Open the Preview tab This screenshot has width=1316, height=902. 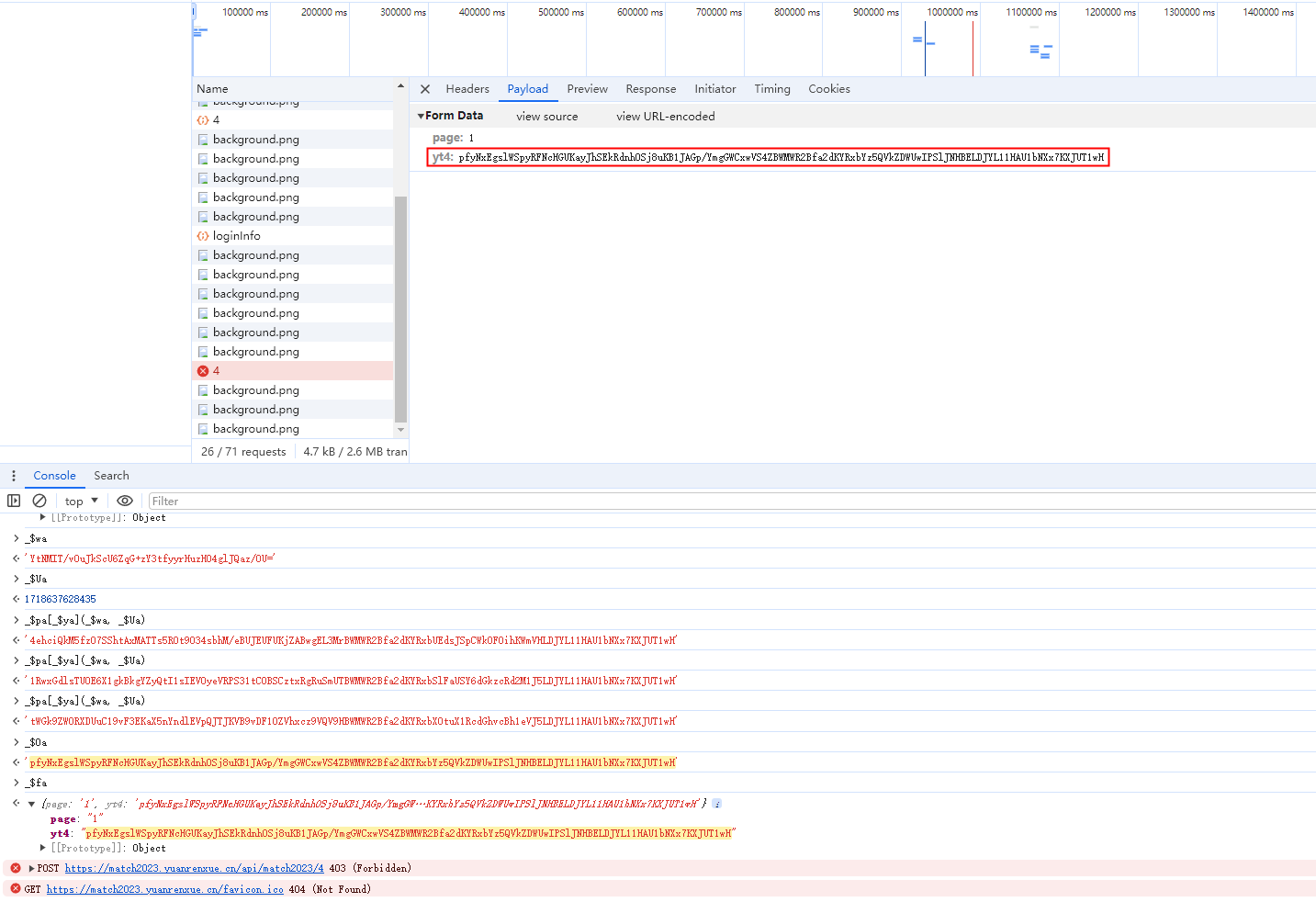(587, 89)
